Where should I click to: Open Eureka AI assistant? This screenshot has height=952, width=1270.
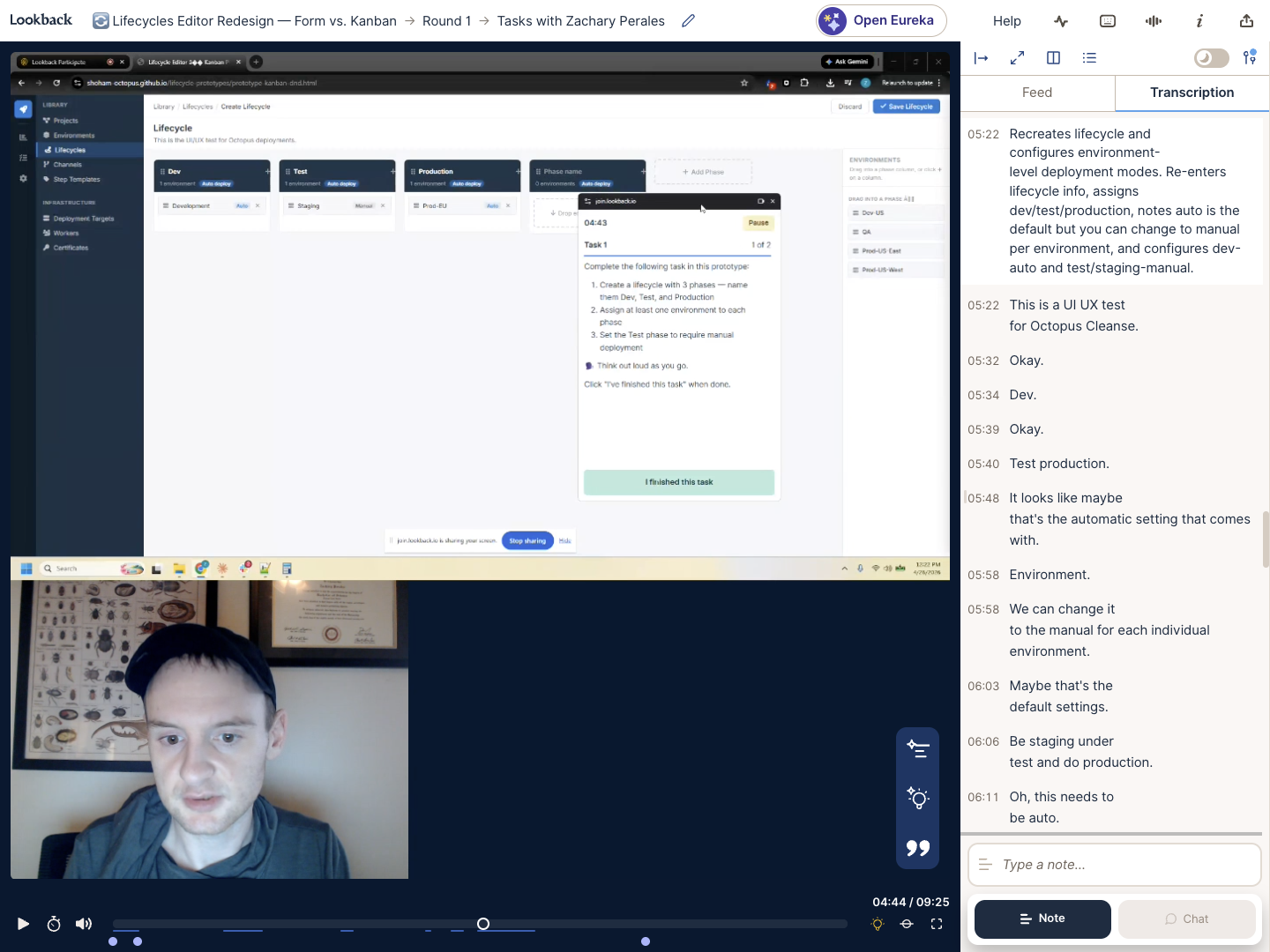(x=881, y=20)
